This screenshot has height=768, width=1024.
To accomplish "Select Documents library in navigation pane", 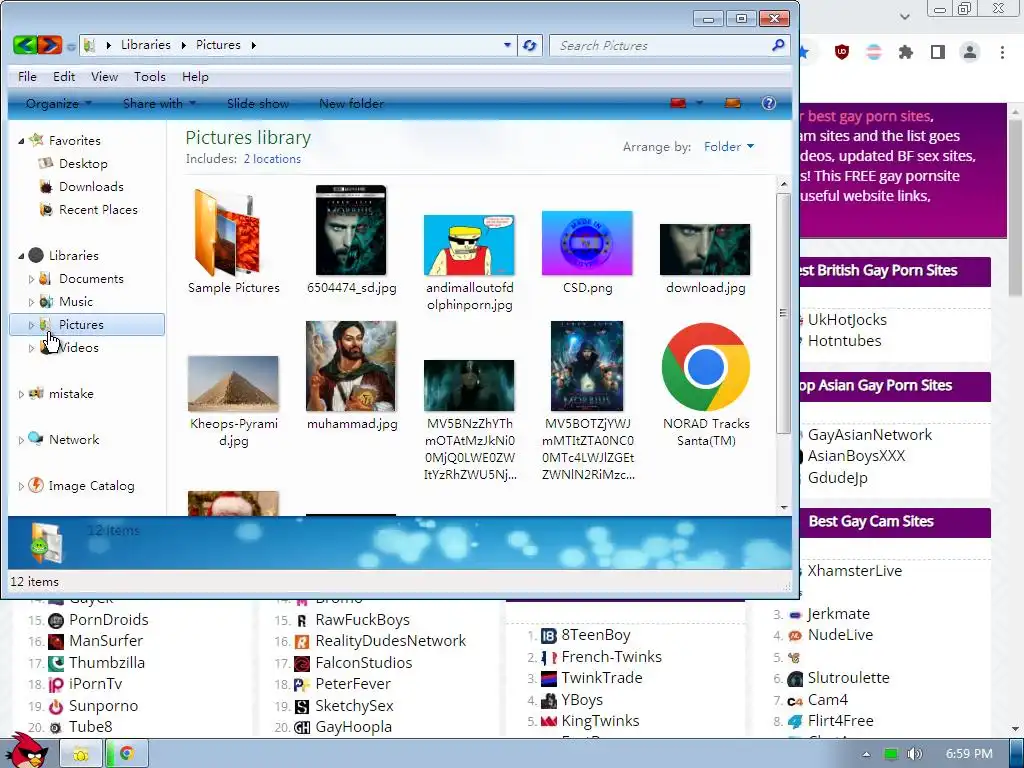I will pyautogui.click(x=91, y=279).
